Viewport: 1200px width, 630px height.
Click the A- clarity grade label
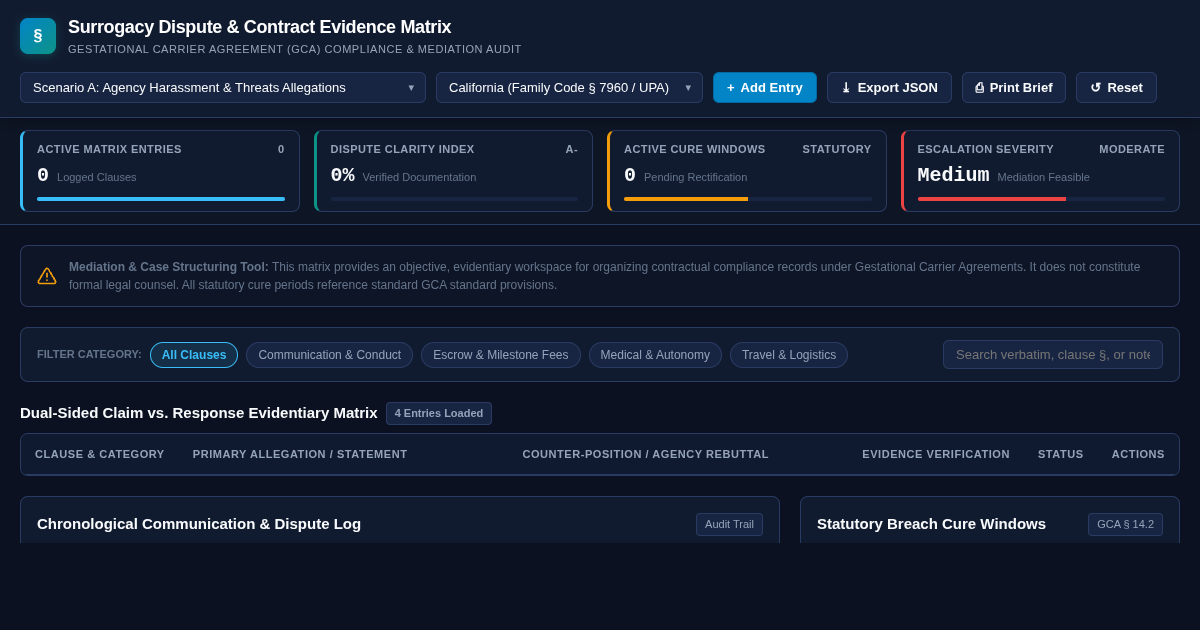point(571,149)
